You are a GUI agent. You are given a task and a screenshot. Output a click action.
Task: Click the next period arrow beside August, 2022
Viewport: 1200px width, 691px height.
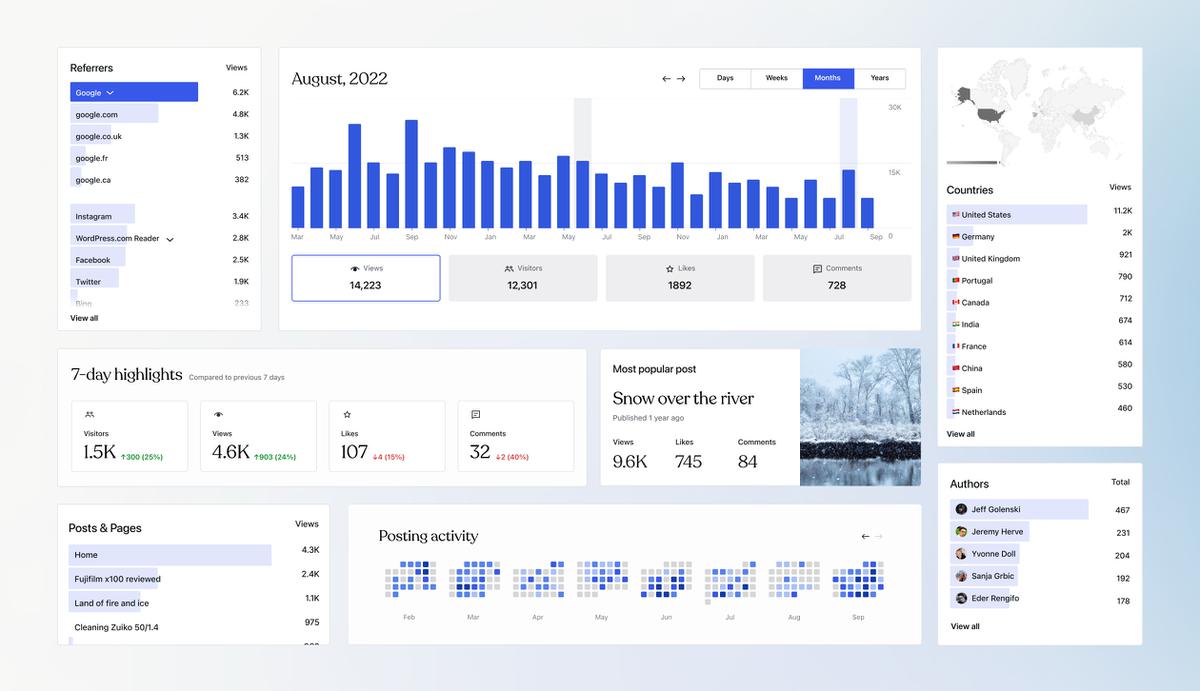[x=681, y=79]
